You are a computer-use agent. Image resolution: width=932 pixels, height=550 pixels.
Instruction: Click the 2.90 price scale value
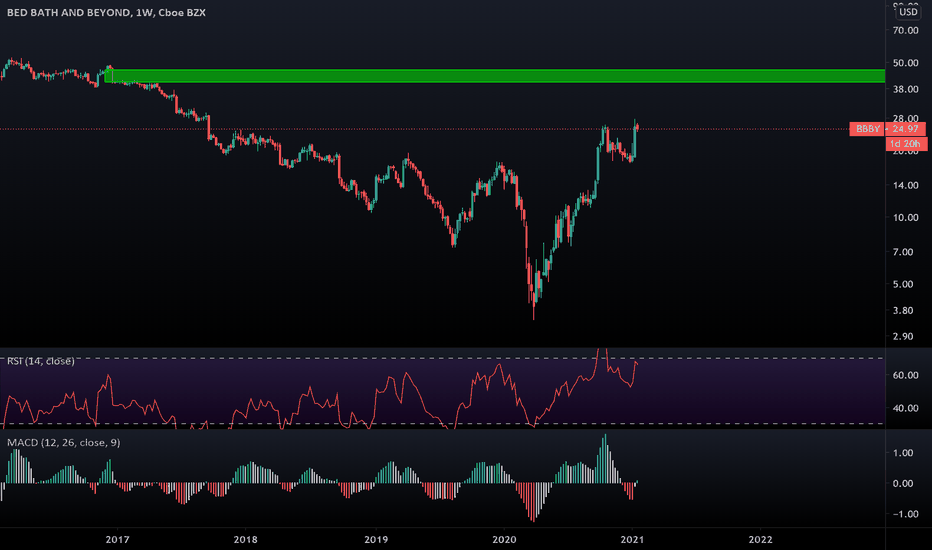[905, 337]
